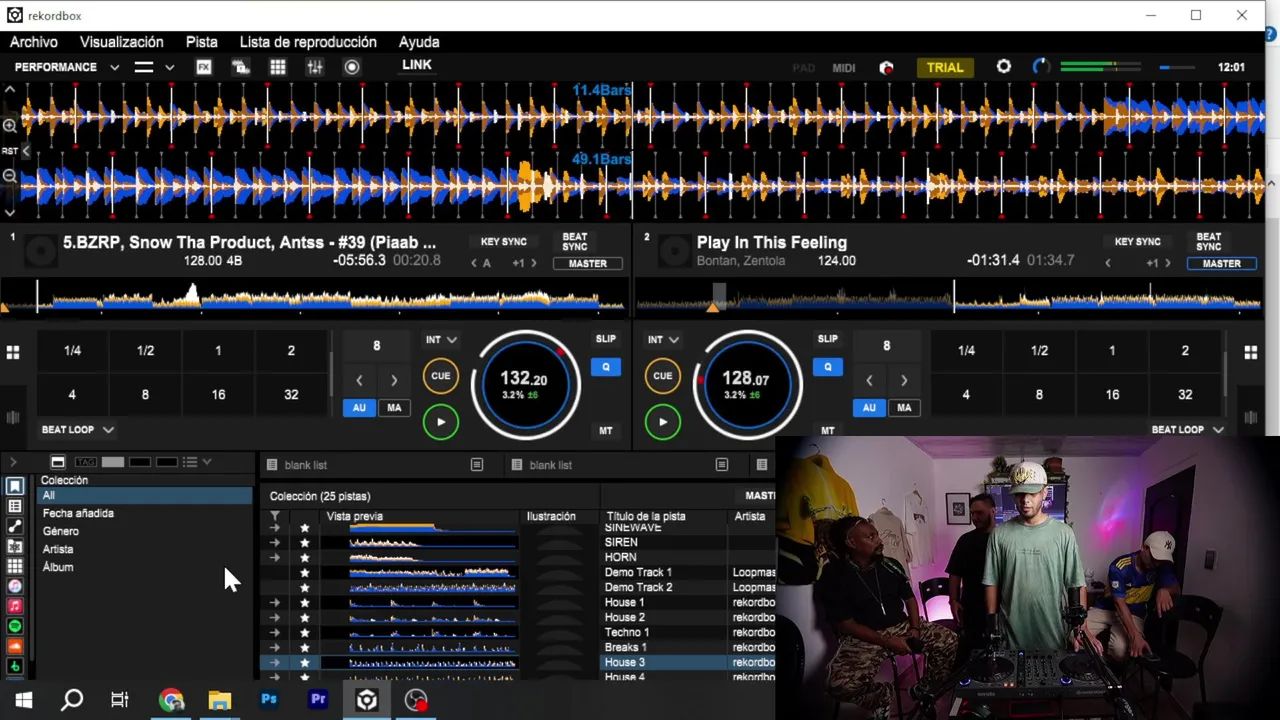This screenshot has width=1280, height=720.
Task: Open deck 2 INT source dropdown
Action: tap(663, 340)
